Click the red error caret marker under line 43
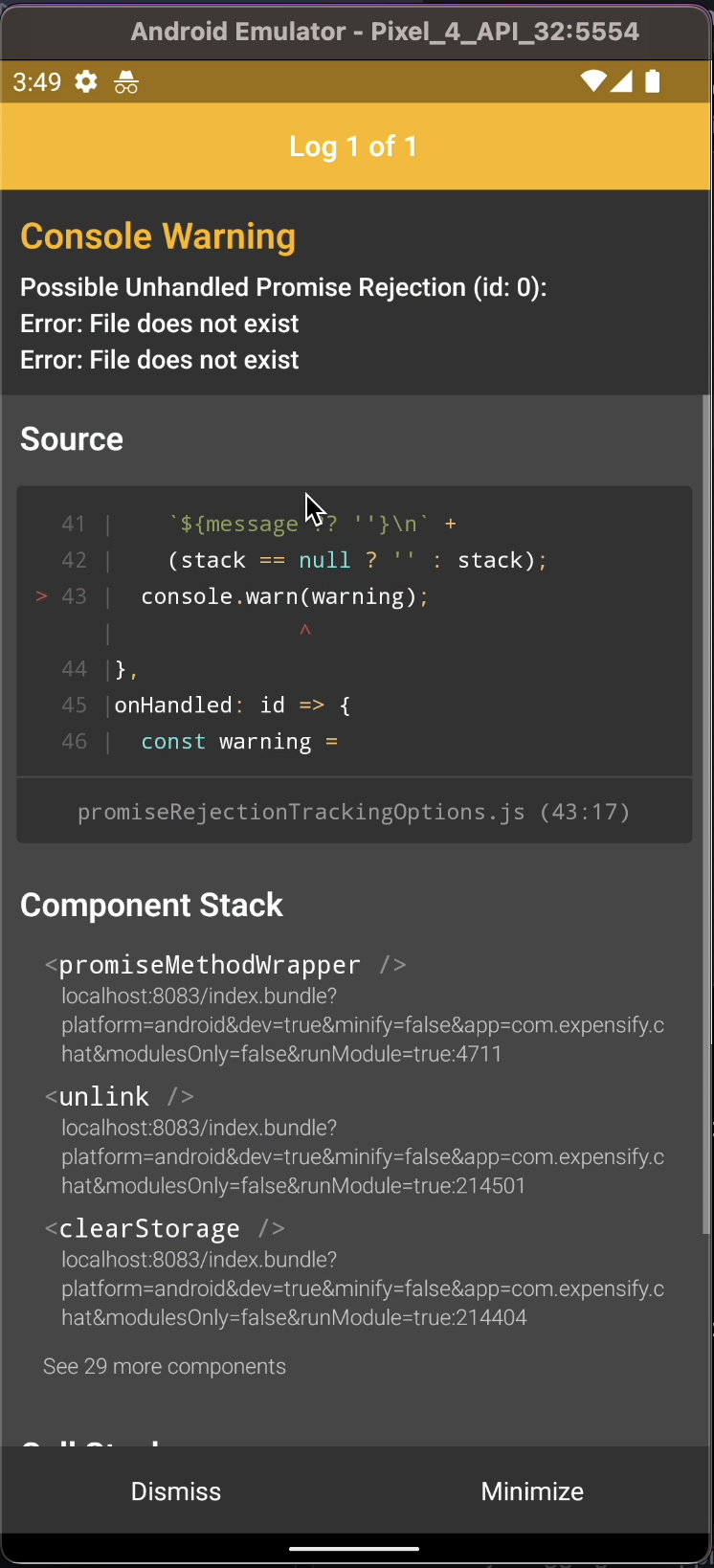Screen dimensions: 714x1568 [305, 631]
